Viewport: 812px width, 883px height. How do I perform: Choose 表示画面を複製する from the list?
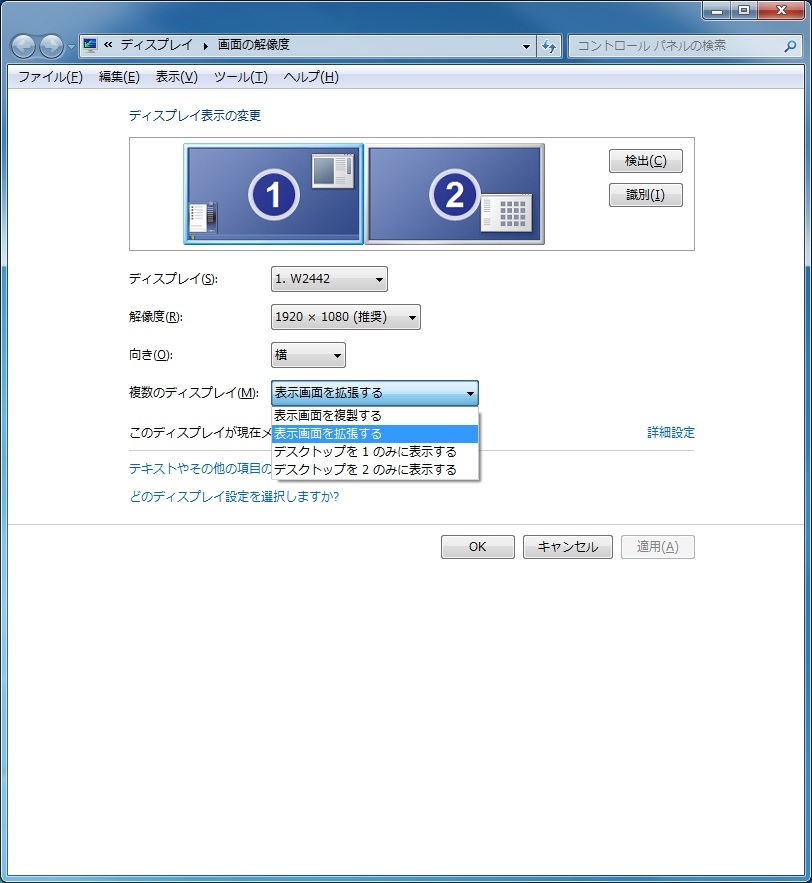point(375,416)
